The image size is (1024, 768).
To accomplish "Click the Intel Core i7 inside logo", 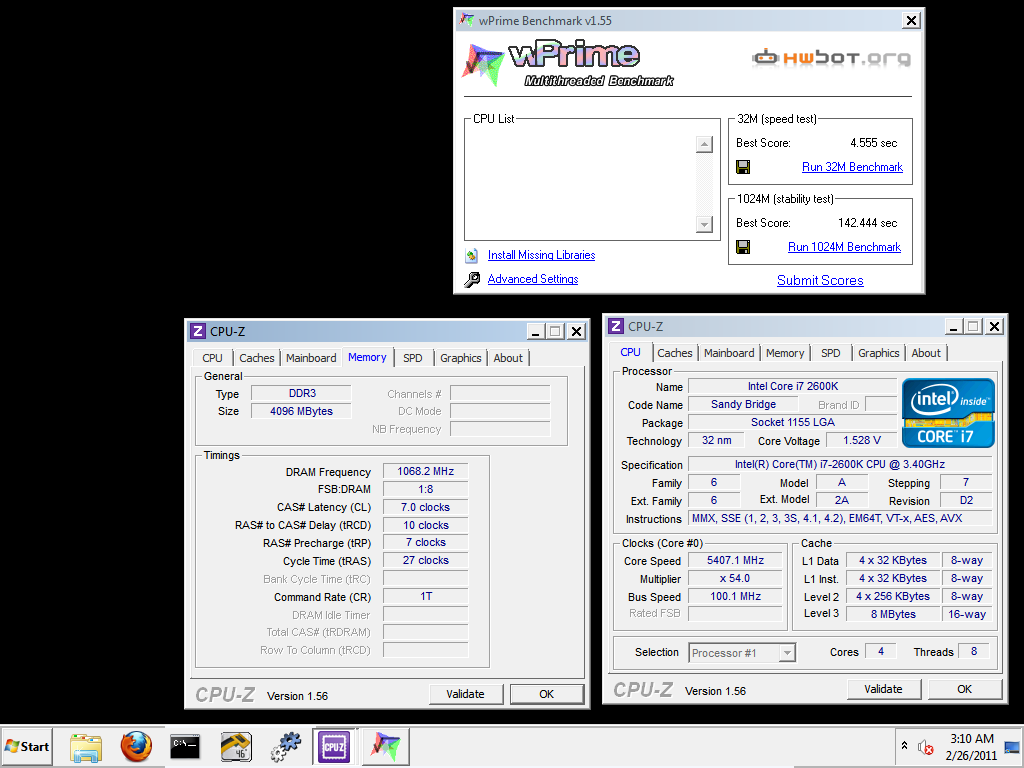I will point(948,413).
